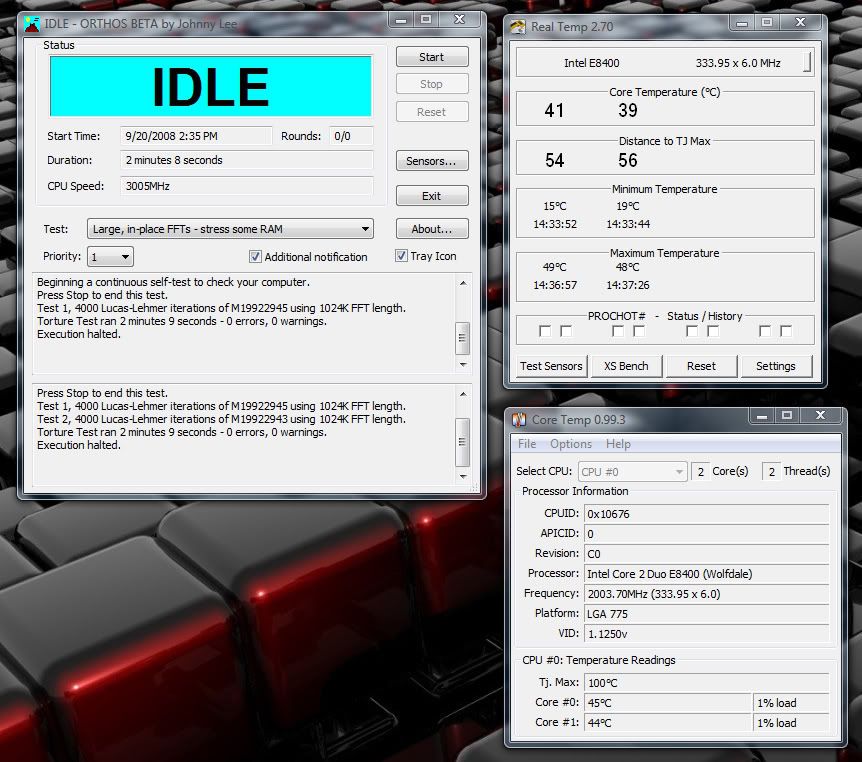Click the Real Temp title bar icon

[519, 27]
